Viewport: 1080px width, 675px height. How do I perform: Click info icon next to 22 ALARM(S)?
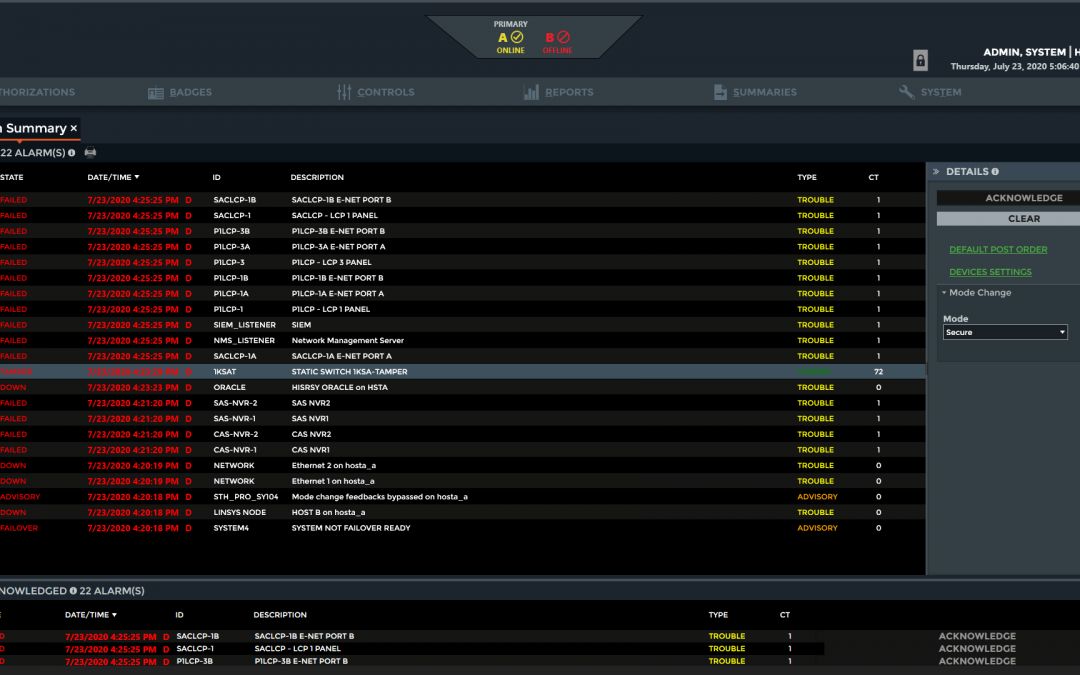click(72, 153)
